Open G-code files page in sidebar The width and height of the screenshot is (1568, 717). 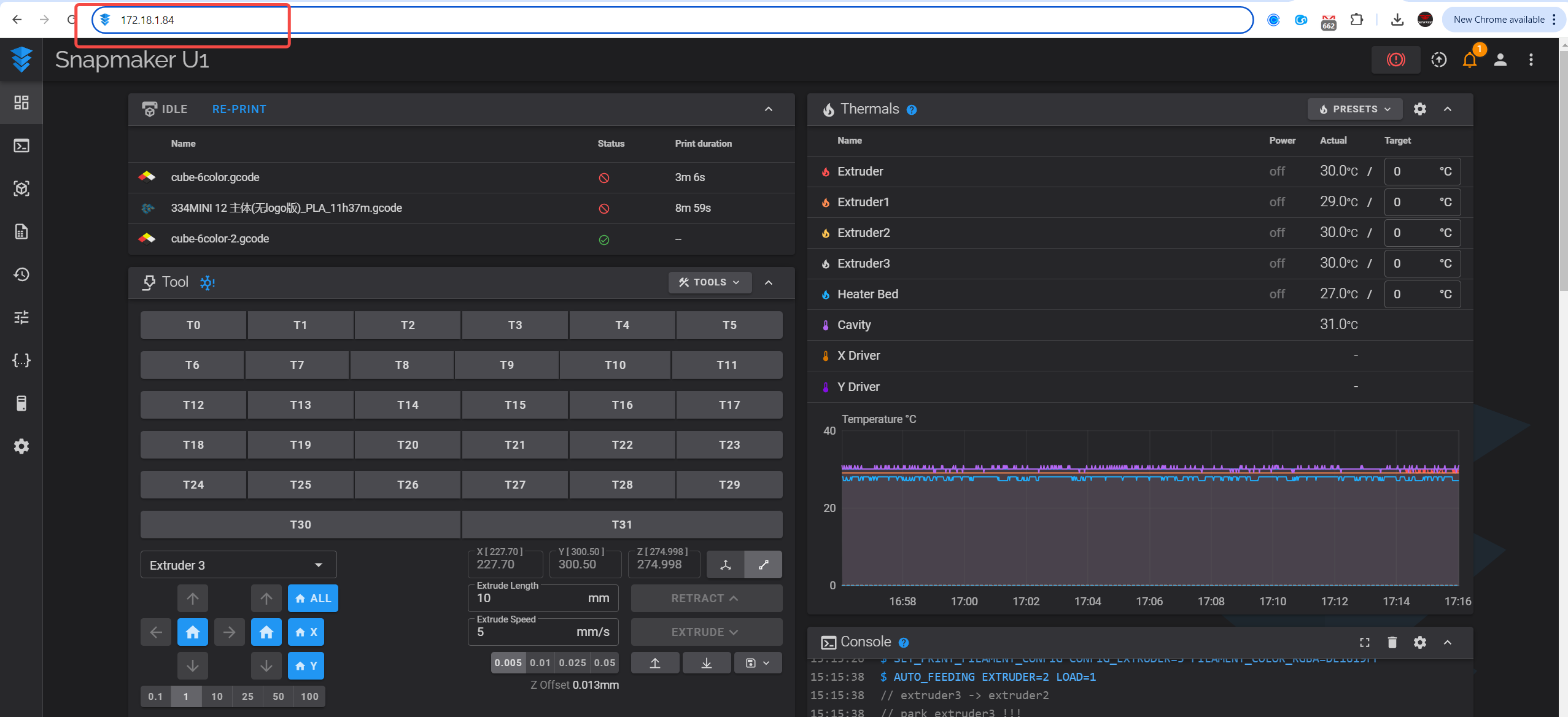point(21,231)
